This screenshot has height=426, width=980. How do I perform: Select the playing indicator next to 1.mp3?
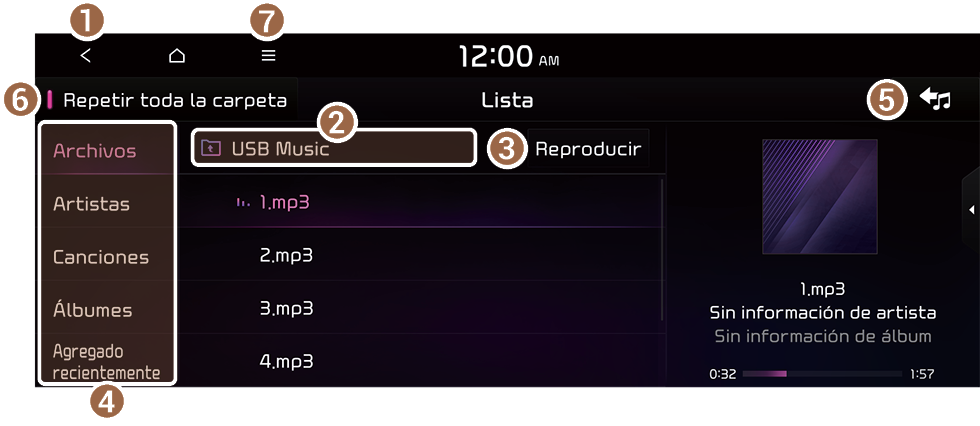click(244, 203)
